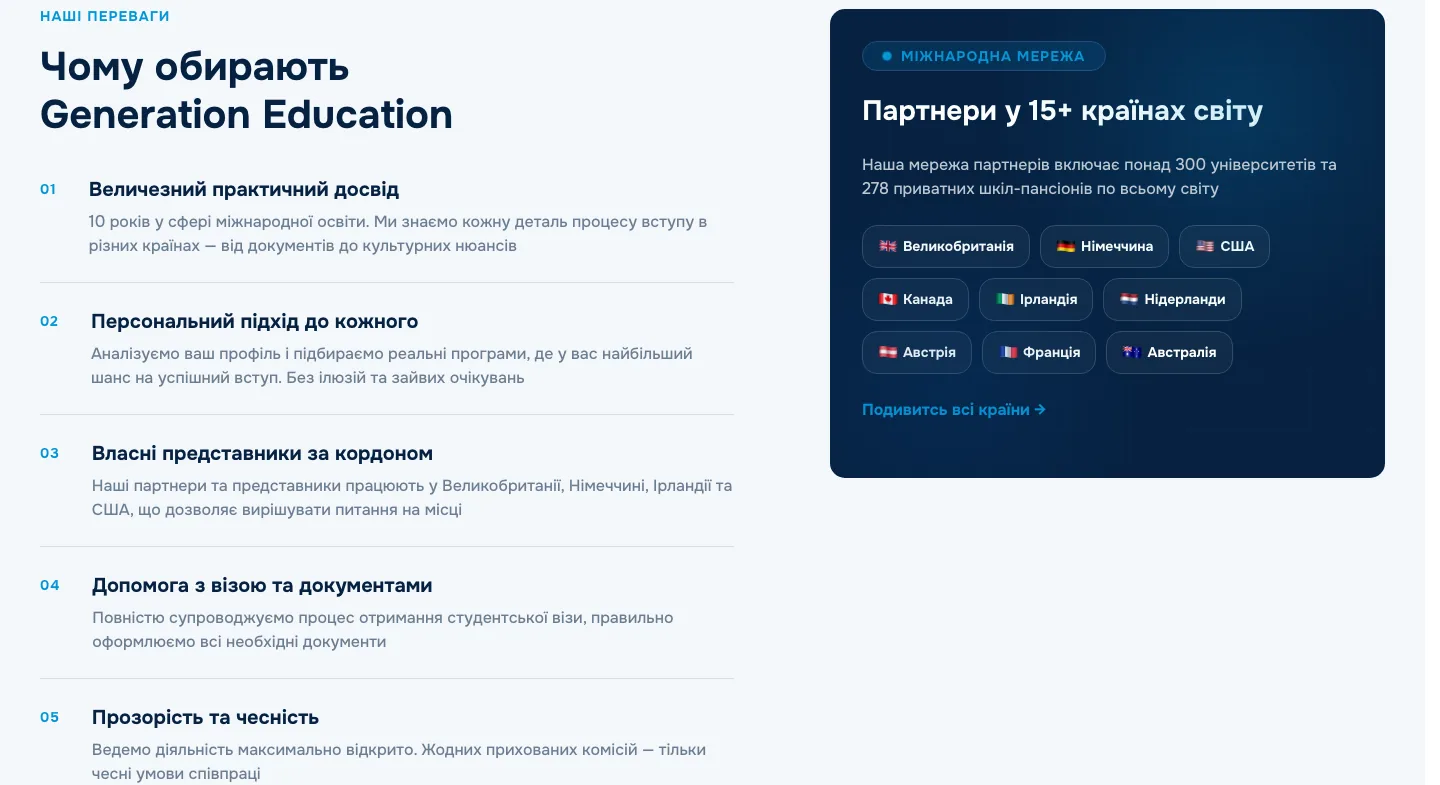Click the number 05 marker
The image size is (1440, 785).
(x=50, y=717)
